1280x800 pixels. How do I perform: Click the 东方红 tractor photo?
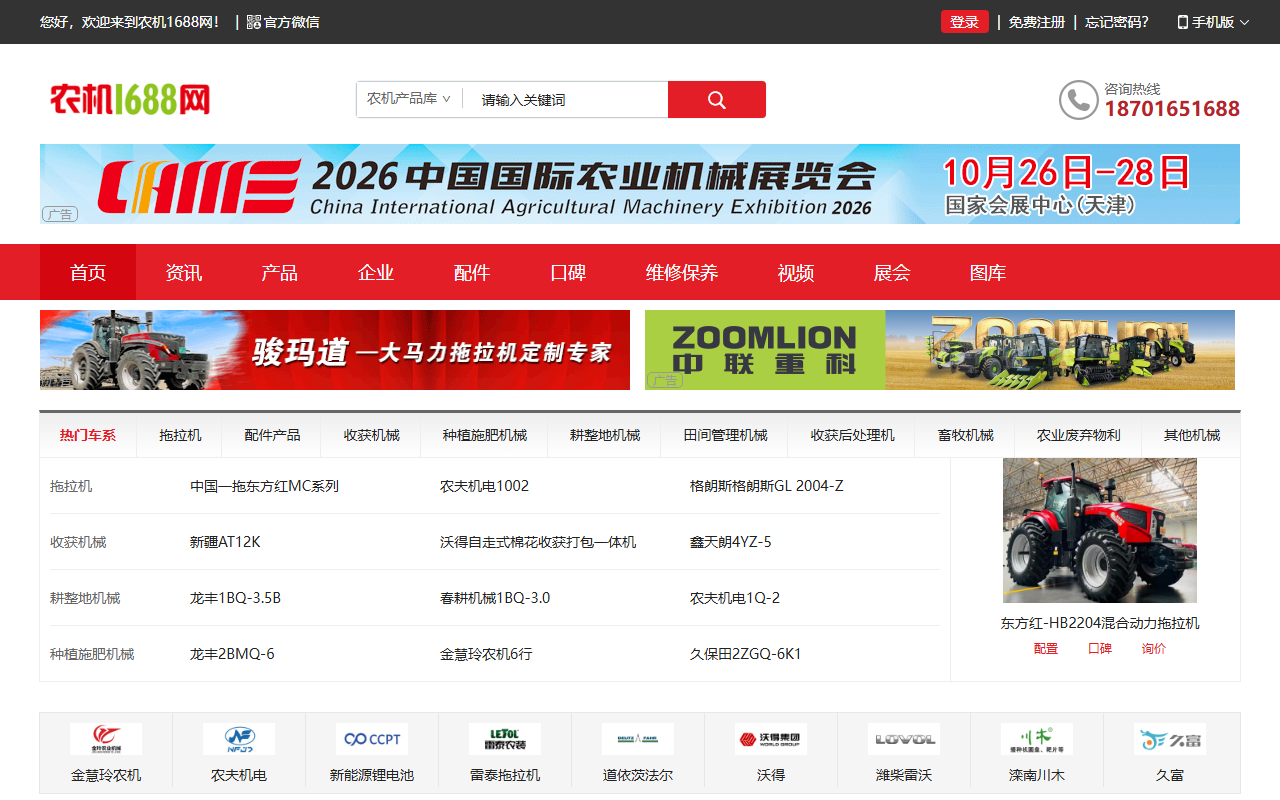tap(1100, 531)
